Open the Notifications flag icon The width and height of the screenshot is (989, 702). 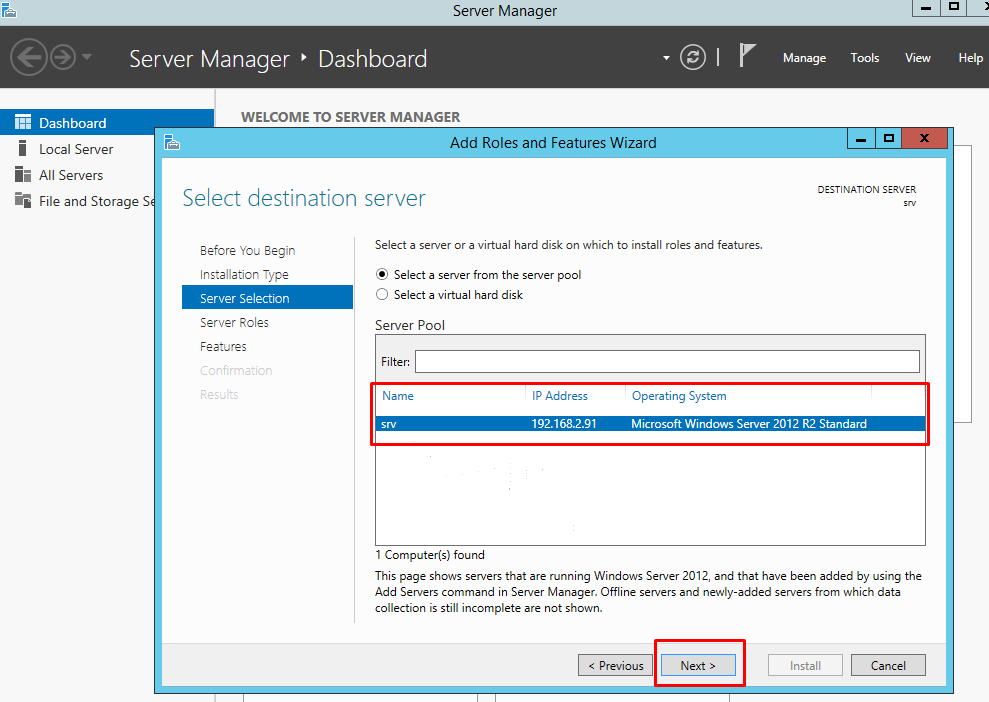[747, 56]
